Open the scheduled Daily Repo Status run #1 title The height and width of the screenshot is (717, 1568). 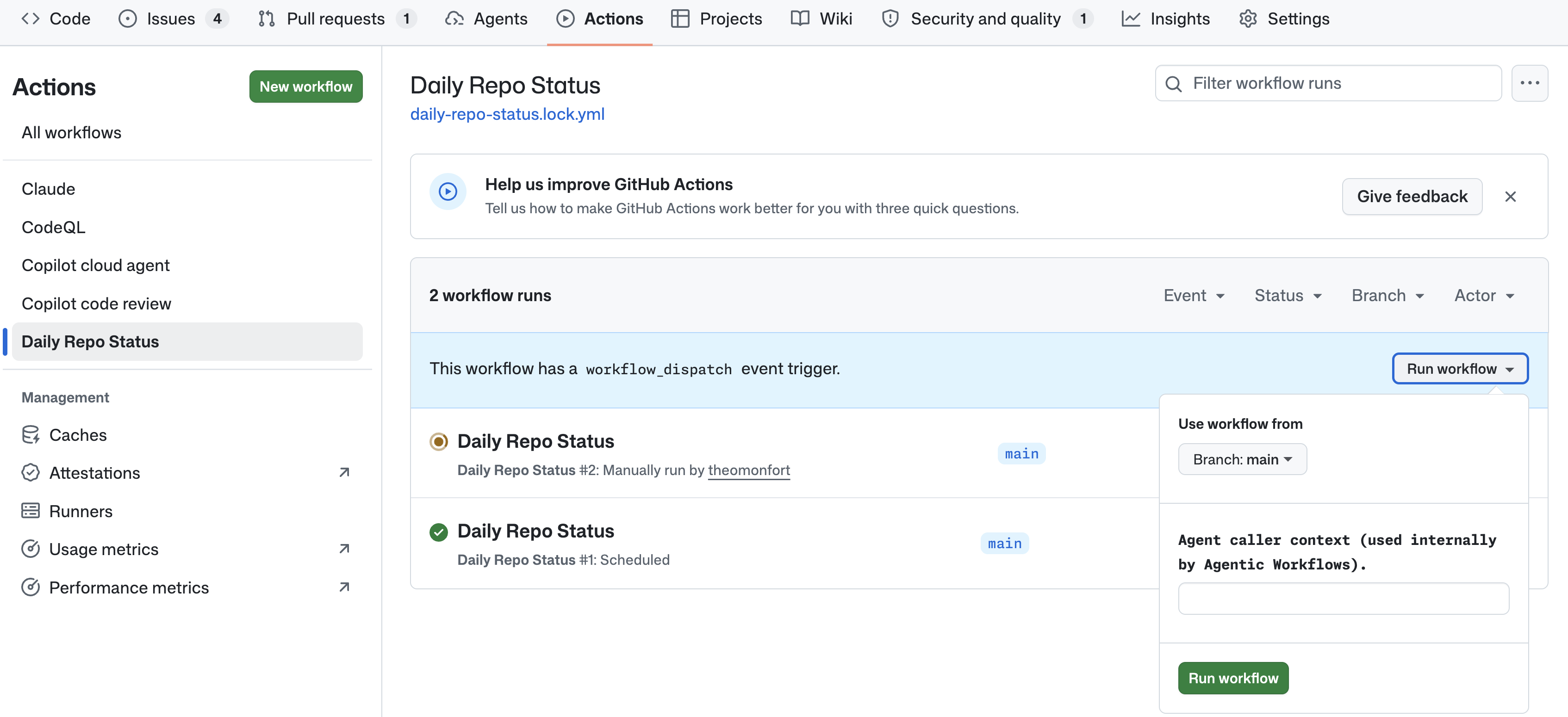(535, 532)
